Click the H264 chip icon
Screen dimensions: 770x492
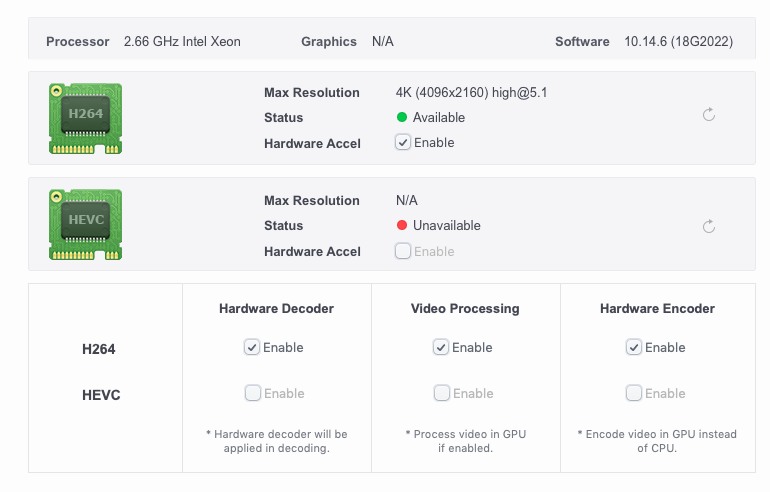coord(85,118)
